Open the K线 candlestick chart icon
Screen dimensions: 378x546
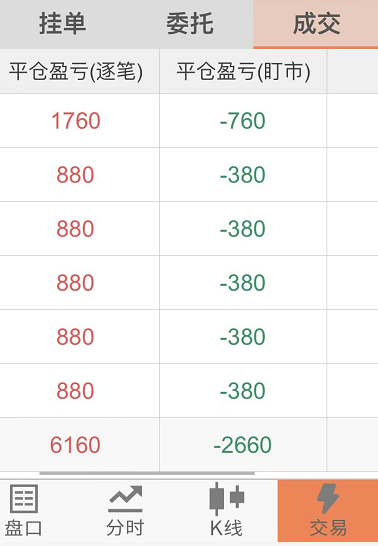coord(227,511)
